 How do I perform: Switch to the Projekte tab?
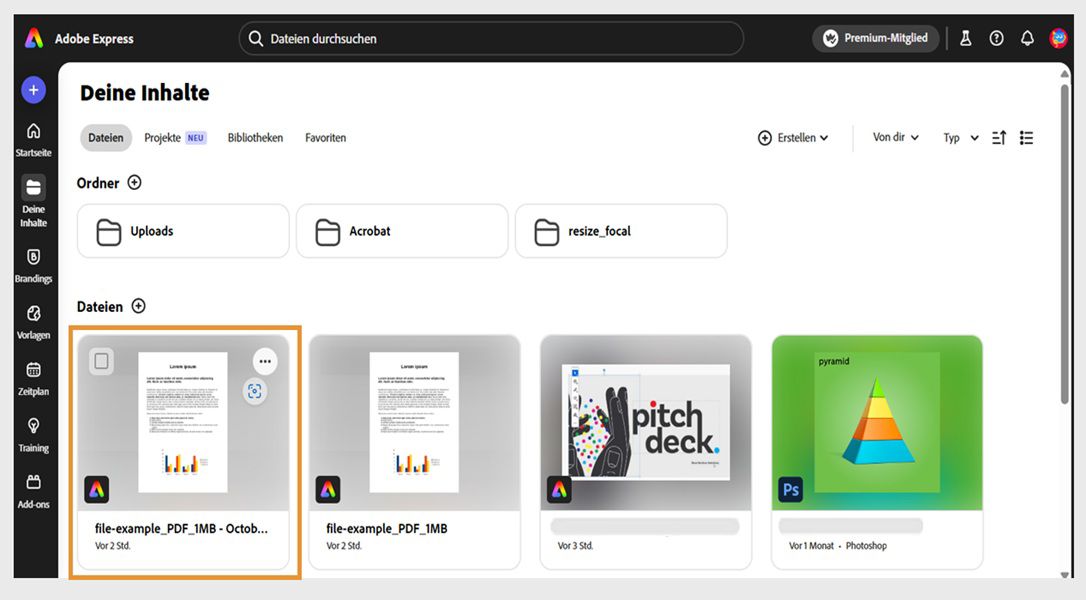pos(162,137)
